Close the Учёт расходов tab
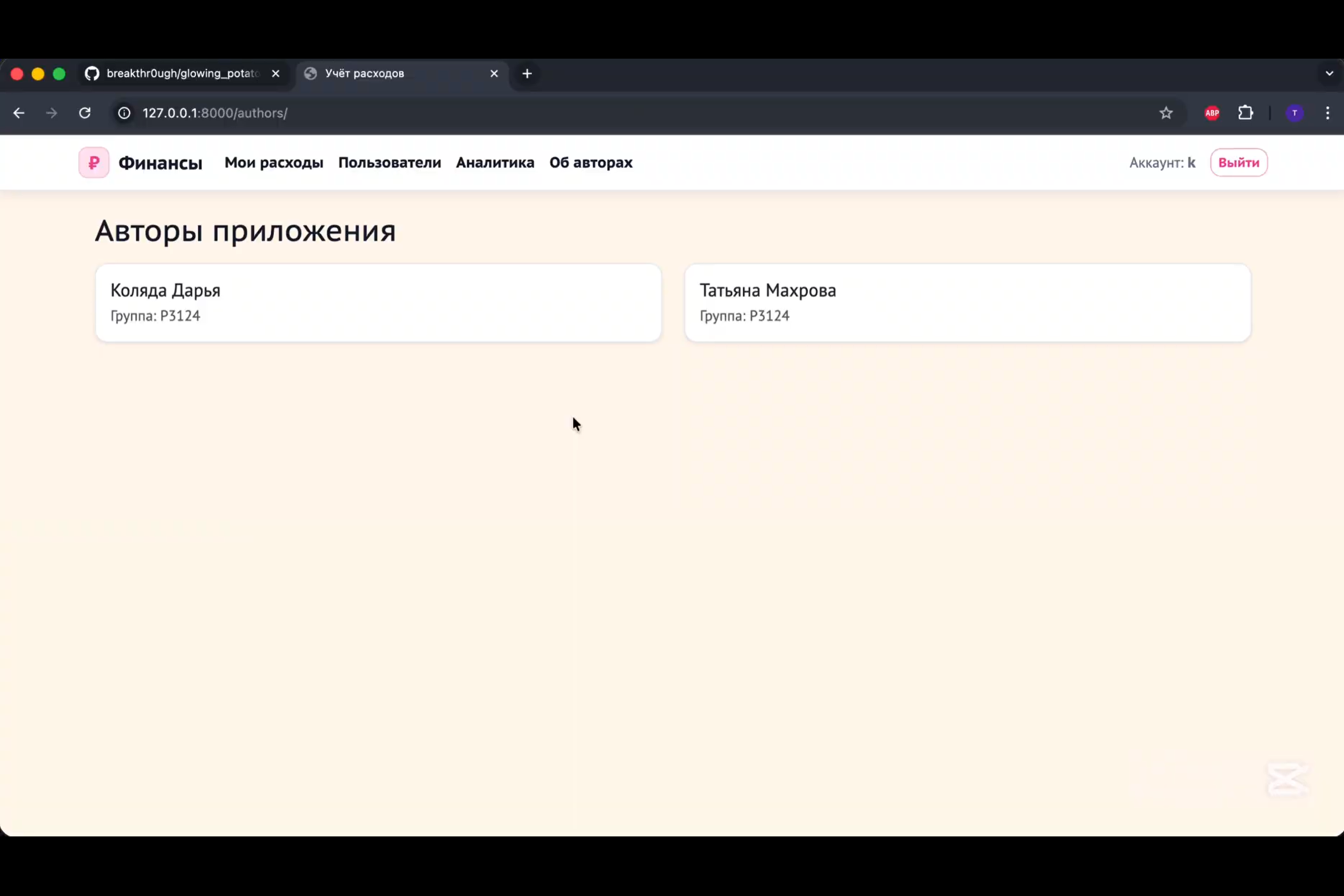The image size is (1344, 896). click(x=494, y=74)
